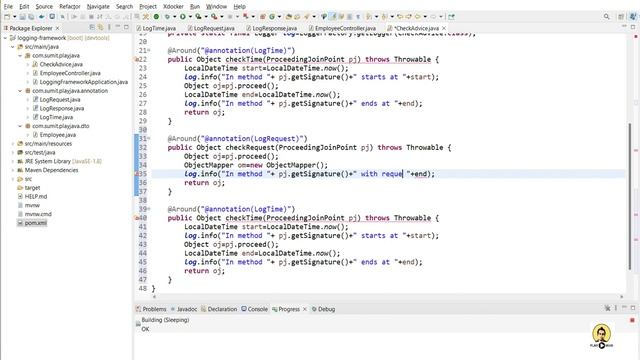
Task: Click the Open Type toolbar icon
Action: (x=289, y=17)
